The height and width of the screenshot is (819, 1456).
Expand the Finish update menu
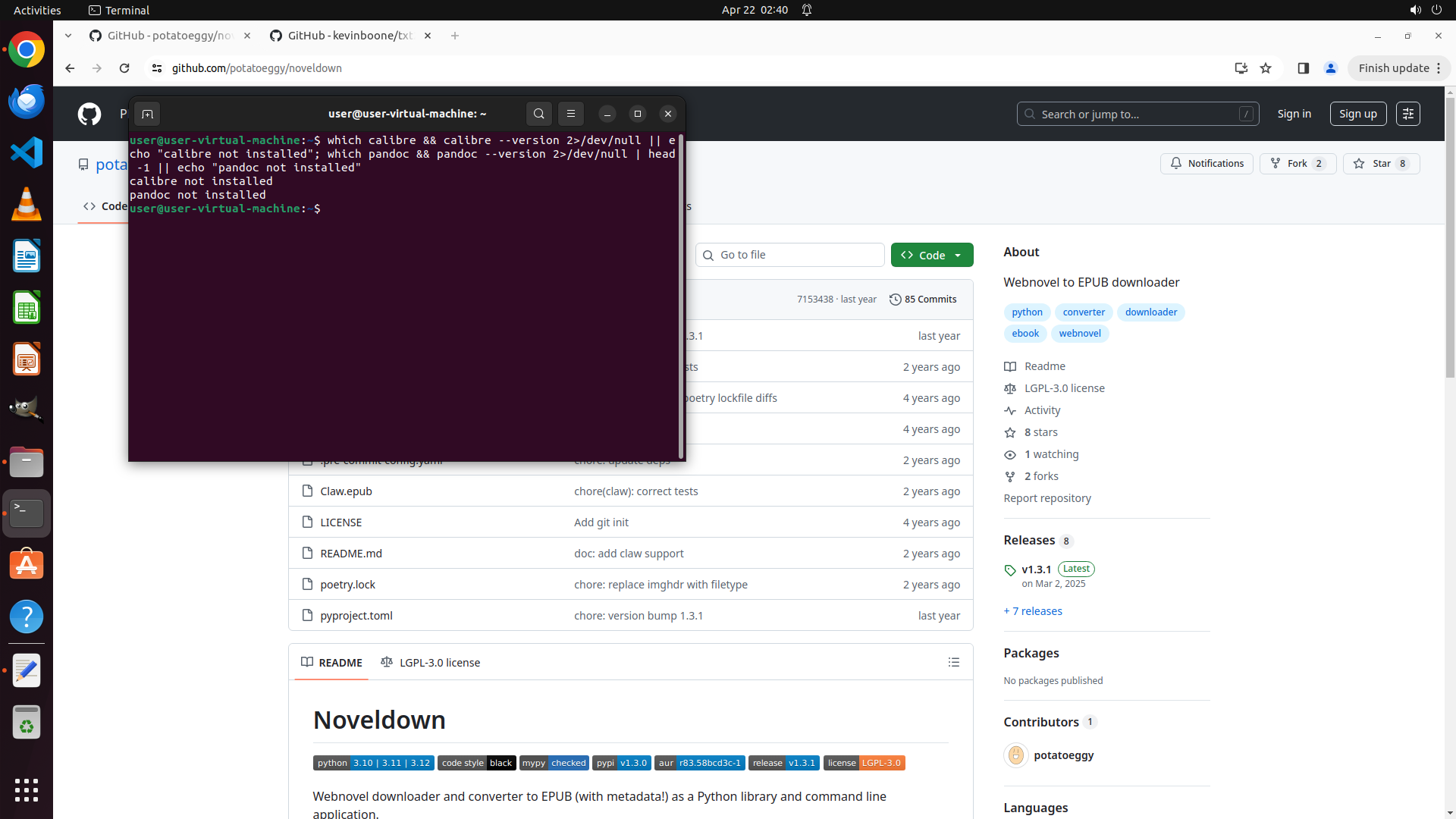pyautogui.click(x=1398, y=68)
